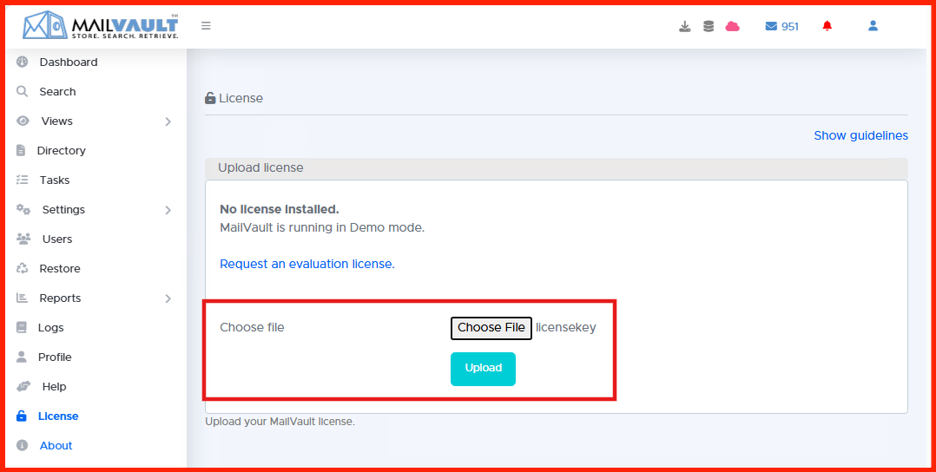Click 'MailVault is running in Demo mode.' text

click(x=322, y=227)
